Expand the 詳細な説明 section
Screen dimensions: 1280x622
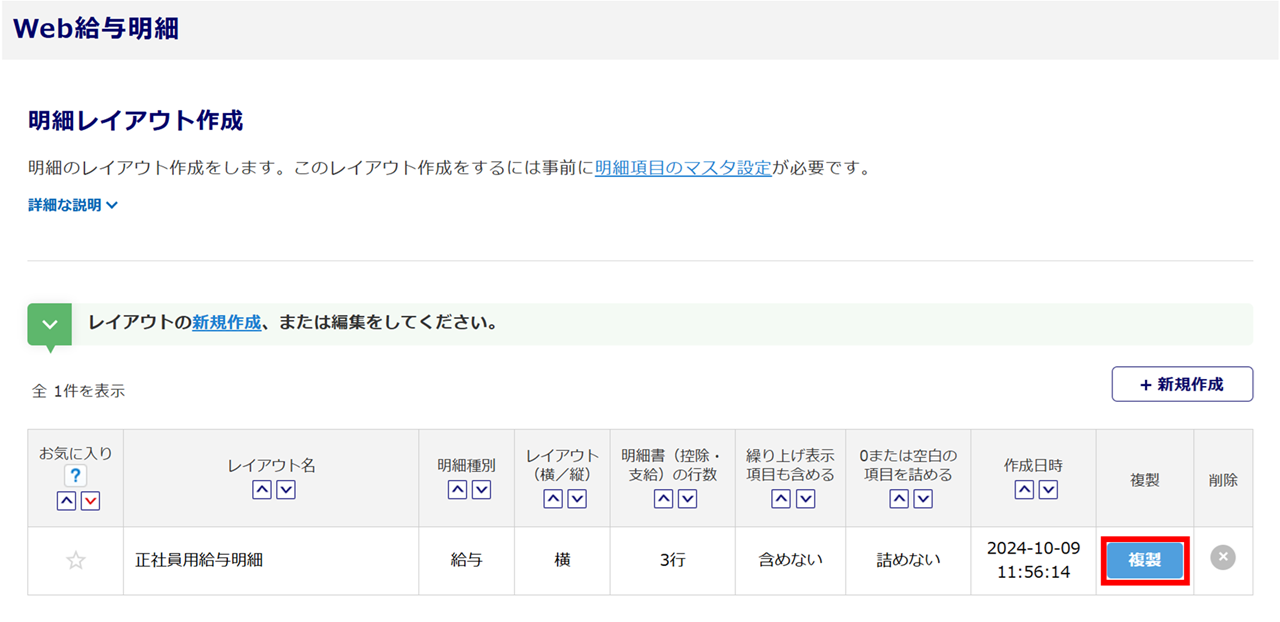pos(73,205)
